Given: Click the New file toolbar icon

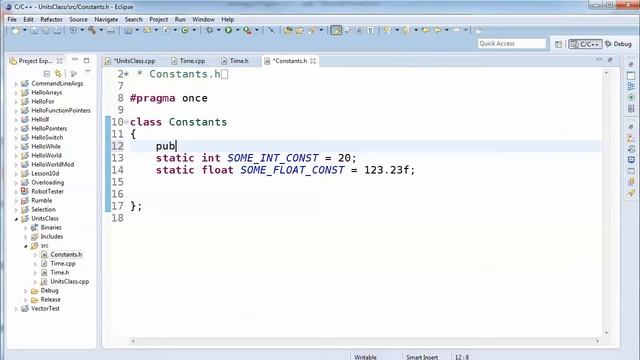Looking at the screenshot, I should coord(16,30).
